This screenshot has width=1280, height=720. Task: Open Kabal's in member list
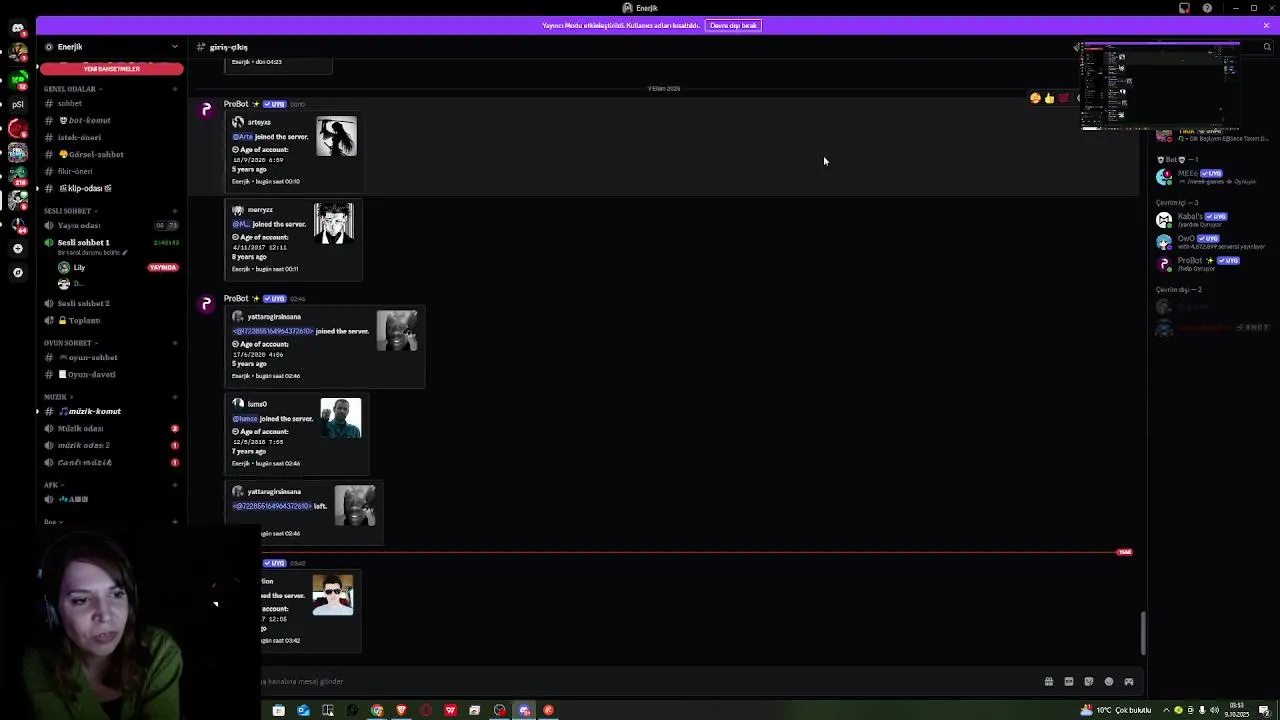coord(1210,220)
